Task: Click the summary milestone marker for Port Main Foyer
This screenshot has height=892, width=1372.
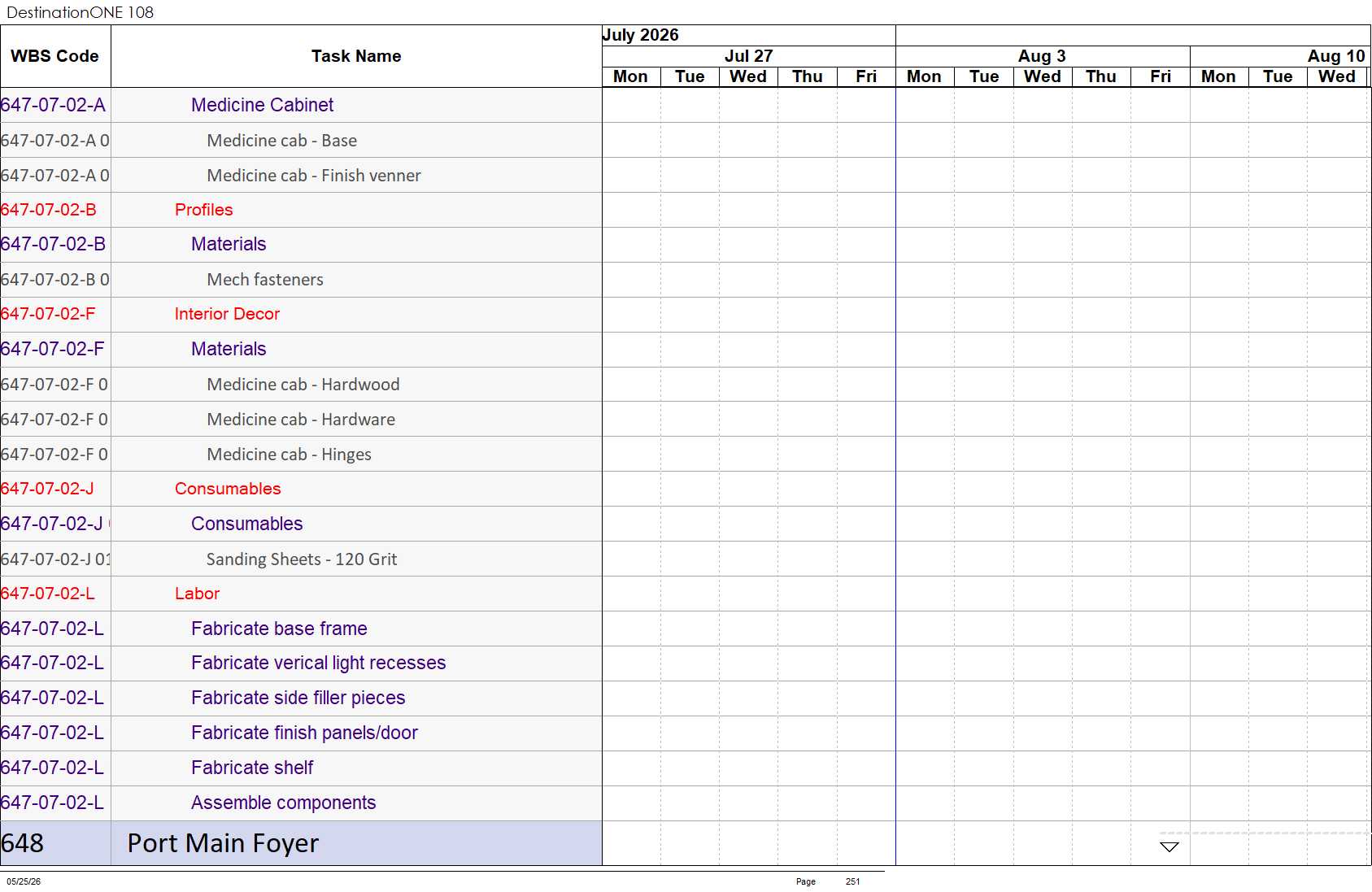Action: coord(1169,846)
